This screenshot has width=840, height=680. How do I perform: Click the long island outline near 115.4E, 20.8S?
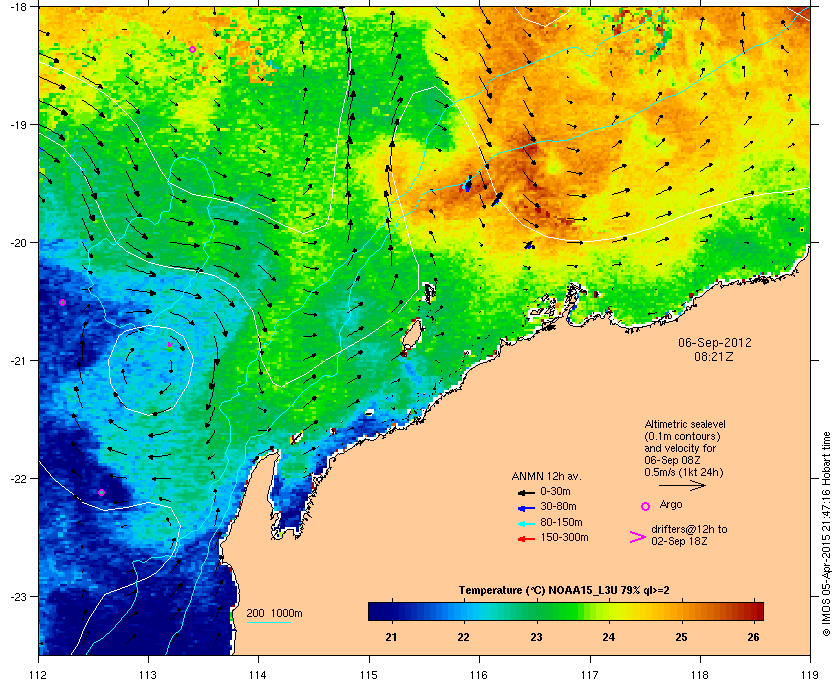412,337
